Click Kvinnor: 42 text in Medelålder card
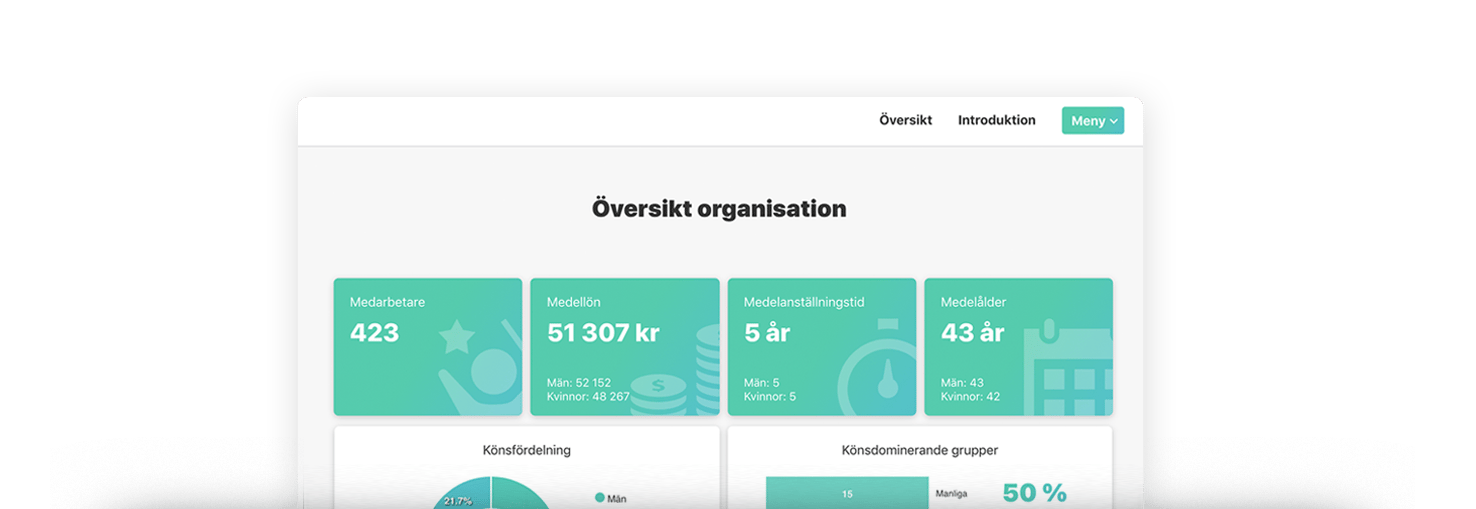Viewport: 1476px width, 509px height. (971, 397)
